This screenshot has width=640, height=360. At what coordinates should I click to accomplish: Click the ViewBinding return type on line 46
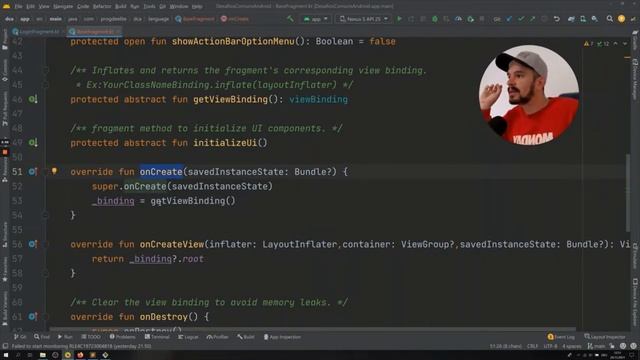[318, 99]
